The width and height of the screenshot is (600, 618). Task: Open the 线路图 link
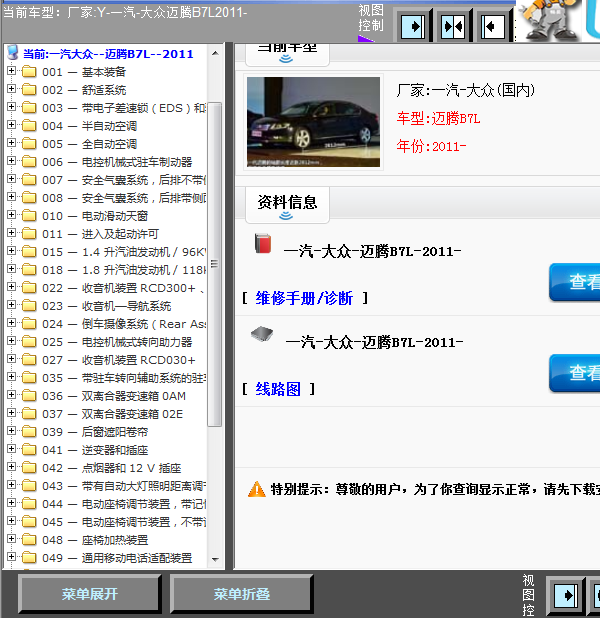coord(278,389)
